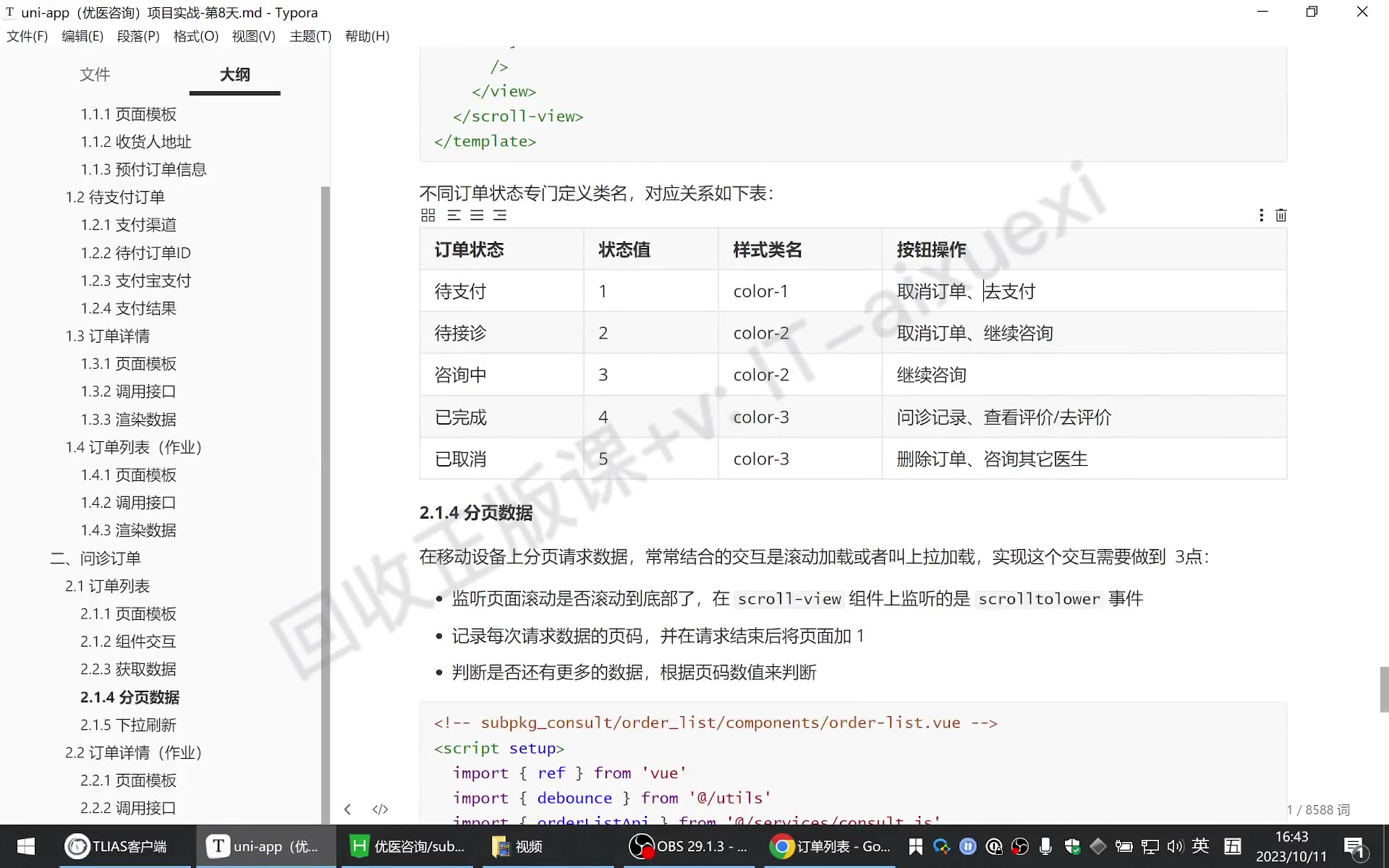Image resolution: width=1389 pixels, height=868 pixels.
Task: Open OBS tray icon in taskbar
Action: [x=1020, y=846]
